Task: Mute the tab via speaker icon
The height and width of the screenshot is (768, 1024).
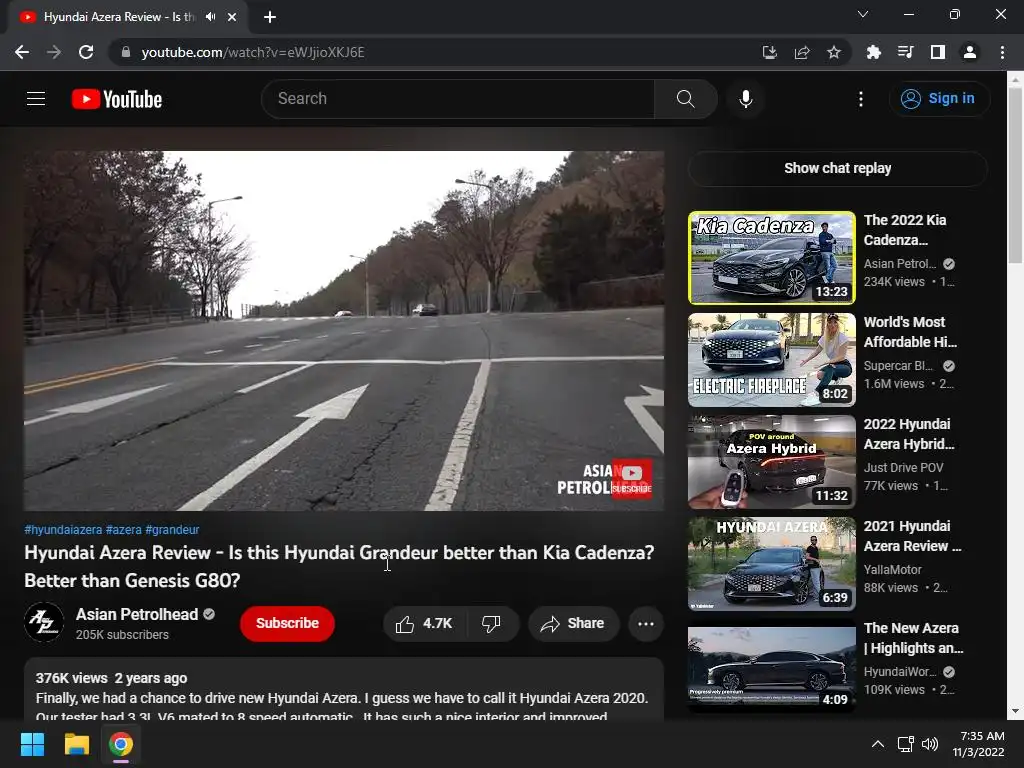Action: (x=210, y=17)
